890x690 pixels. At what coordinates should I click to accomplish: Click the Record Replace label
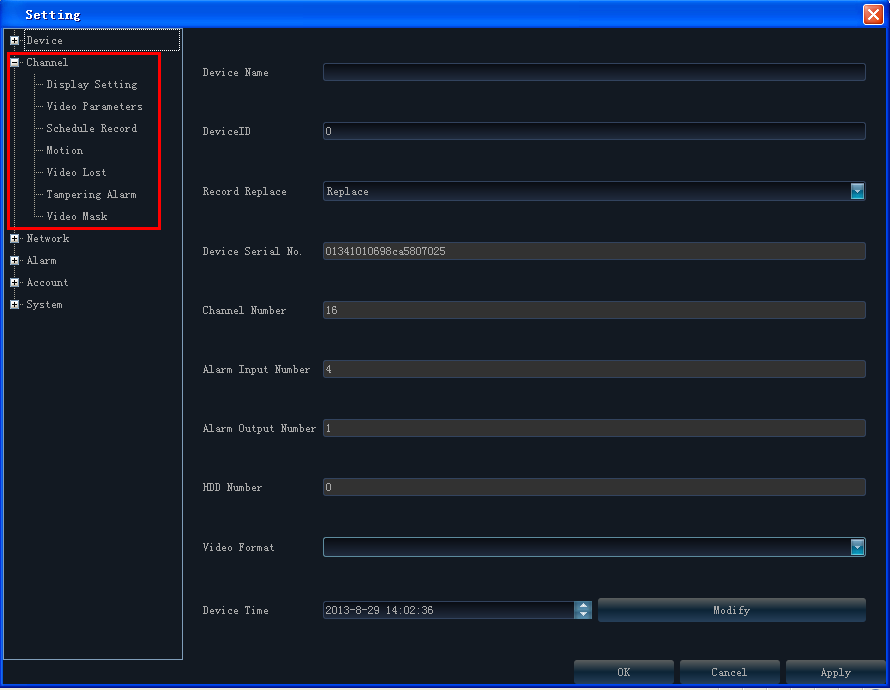[245, 191]
